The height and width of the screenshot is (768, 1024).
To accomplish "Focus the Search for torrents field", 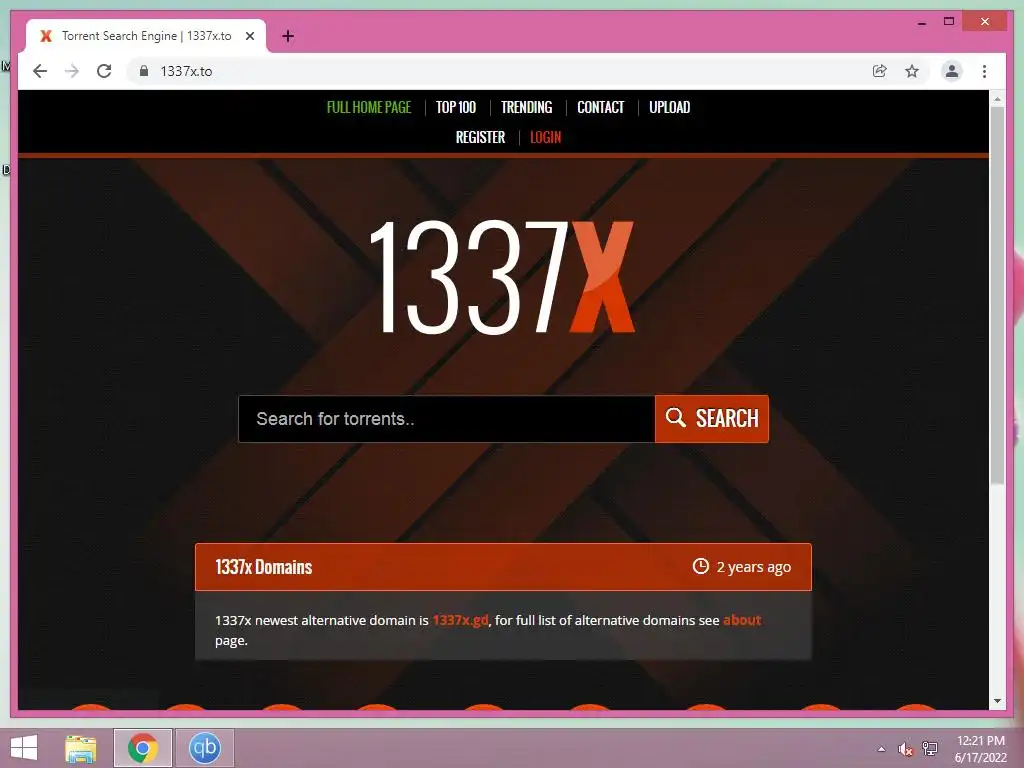I will 447,419.
